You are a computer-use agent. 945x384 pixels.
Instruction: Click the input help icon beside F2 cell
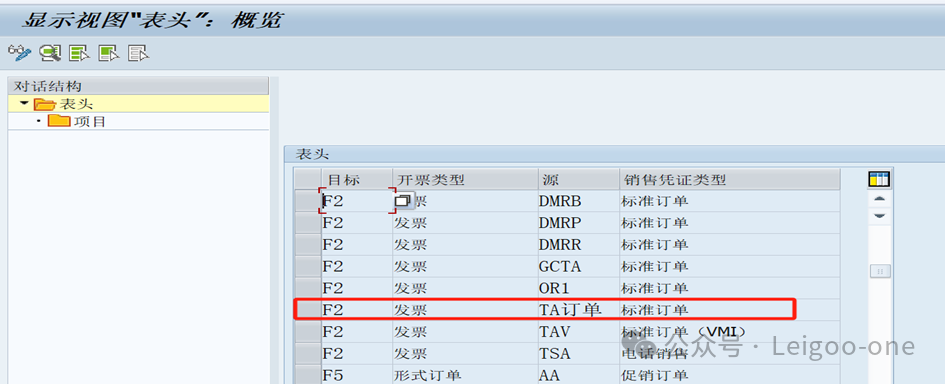pyautogui.click(x=404, y=201)
